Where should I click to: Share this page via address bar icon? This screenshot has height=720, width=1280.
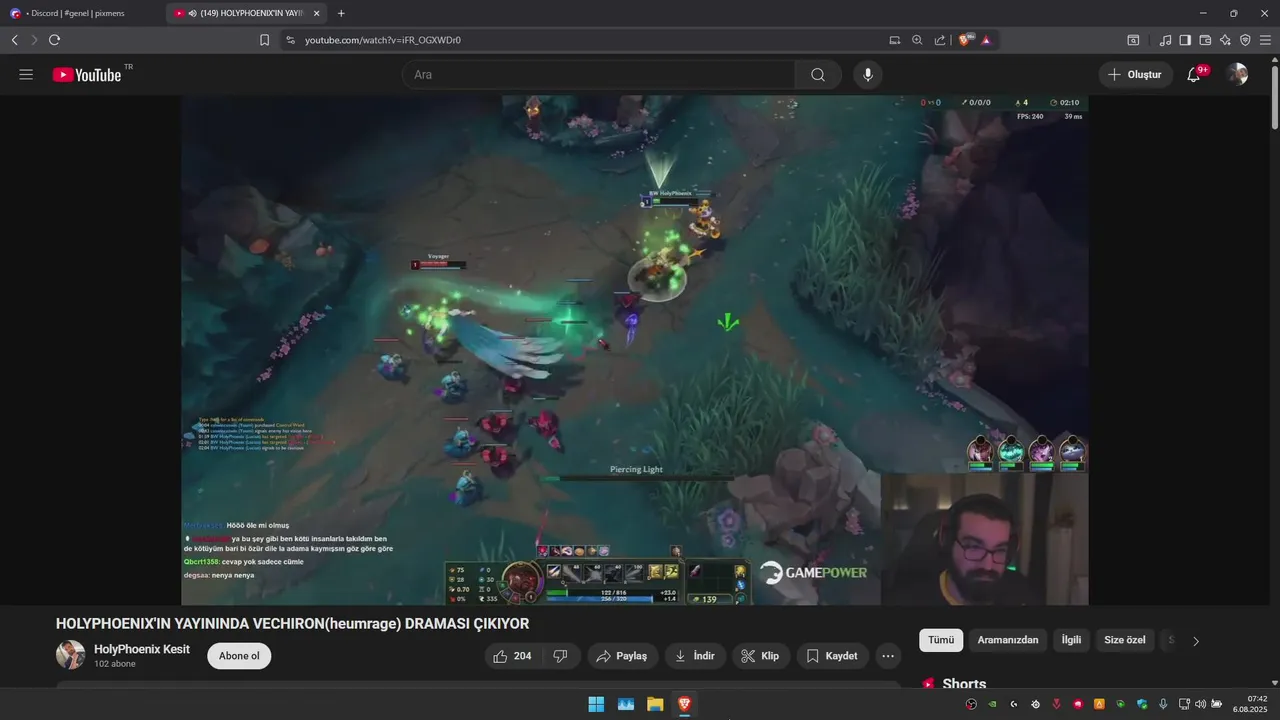940,40
